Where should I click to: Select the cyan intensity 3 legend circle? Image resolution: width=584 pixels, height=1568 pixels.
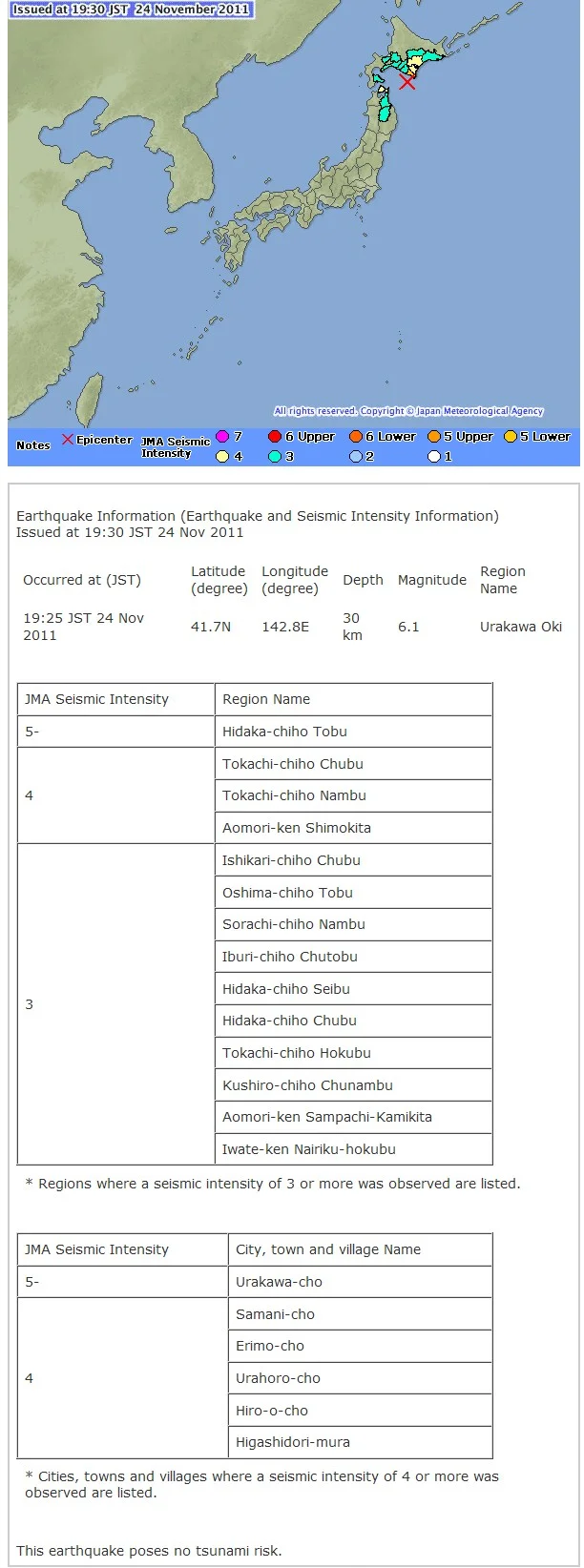(275, 457)
